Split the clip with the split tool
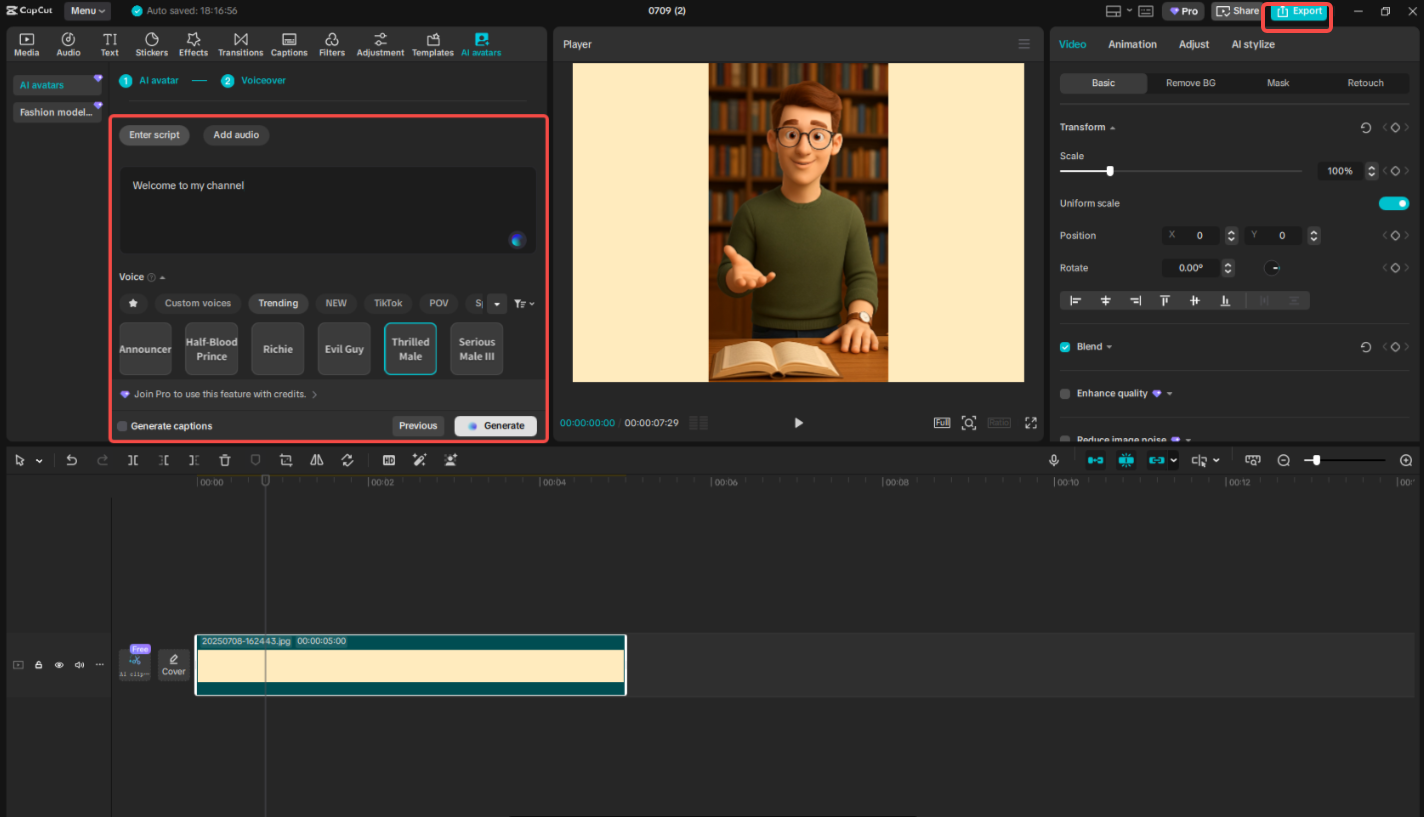Screen dimensions: 1424x817 tap(135, 459)
